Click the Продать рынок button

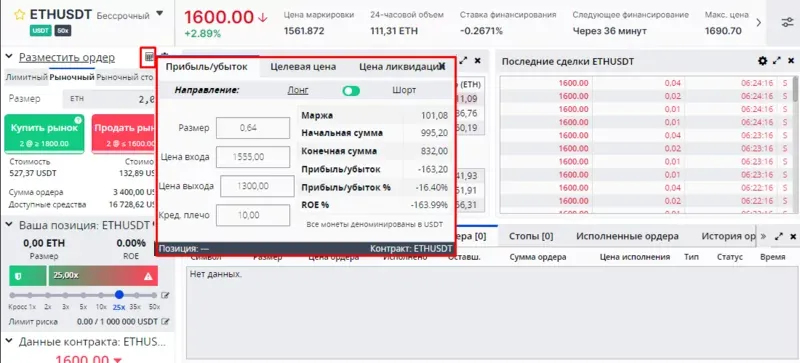coord(123,134)
